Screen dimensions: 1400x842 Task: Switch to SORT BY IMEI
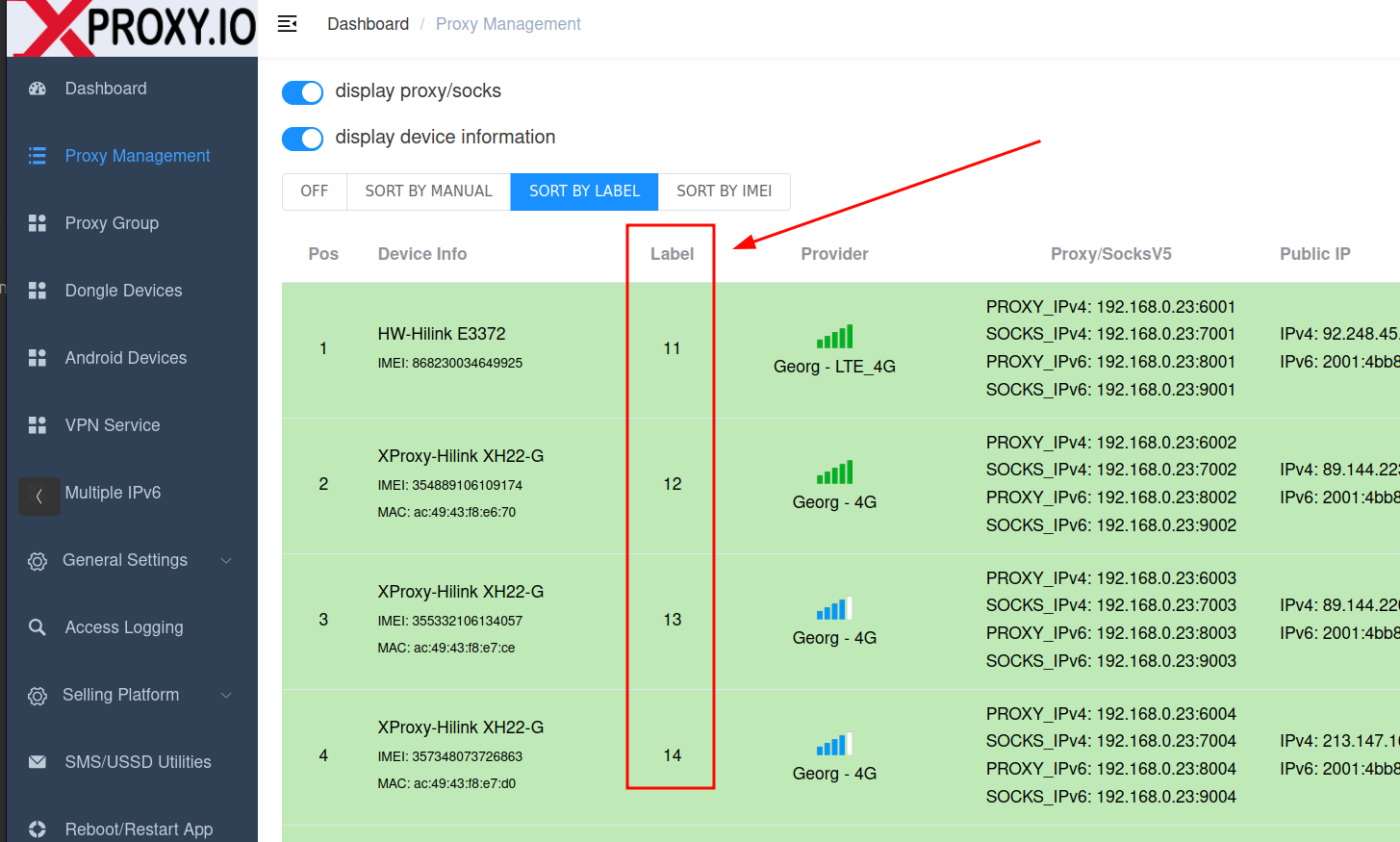tap(724, 191)
